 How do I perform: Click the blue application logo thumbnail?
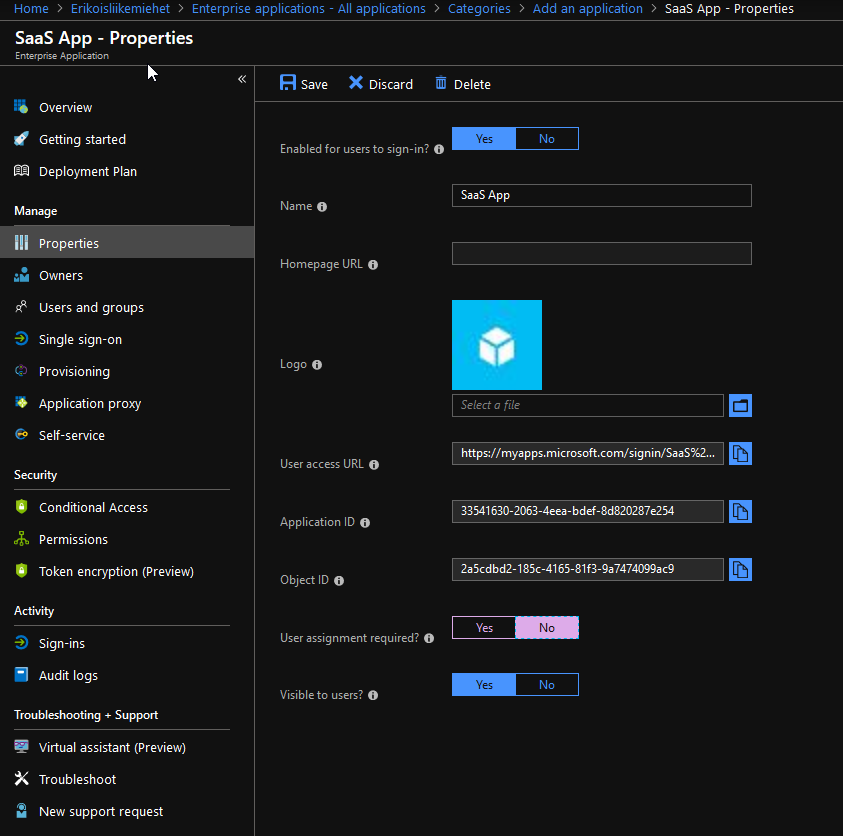(x=497, y=345)
